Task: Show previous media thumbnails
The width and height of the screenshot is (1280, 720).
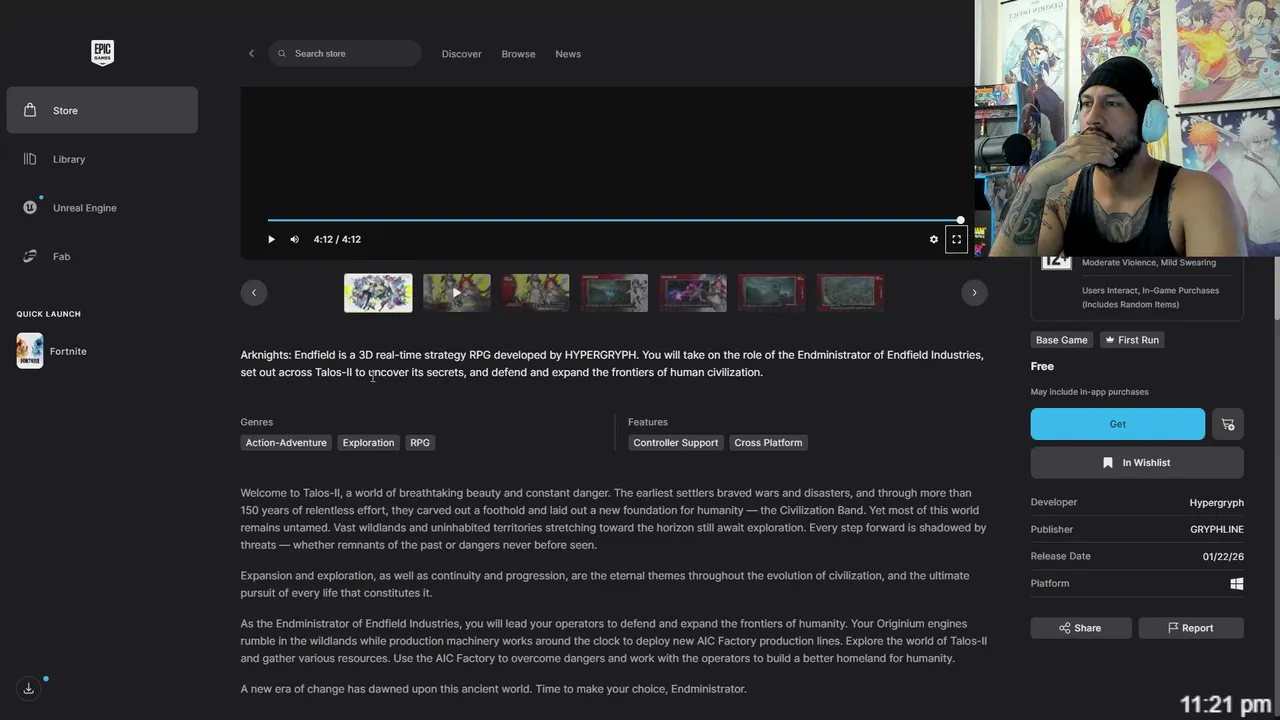Action: [254, 292]
